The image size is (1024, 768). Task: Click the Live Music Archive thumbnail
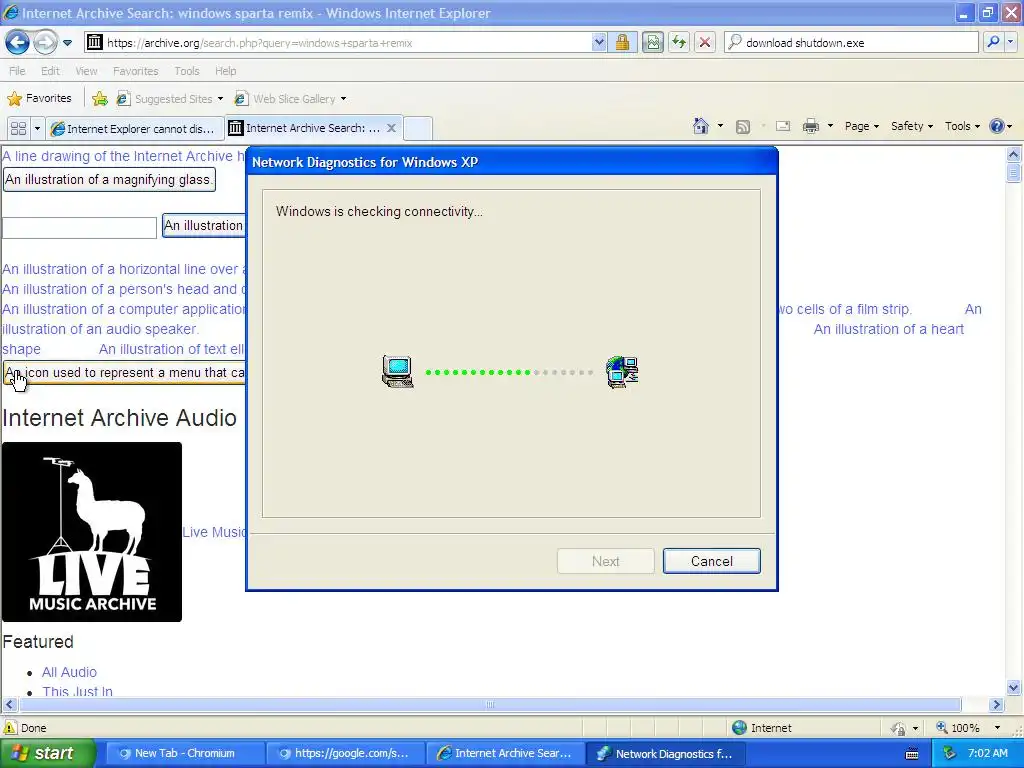pyautogui.click(x=91, y=532)
